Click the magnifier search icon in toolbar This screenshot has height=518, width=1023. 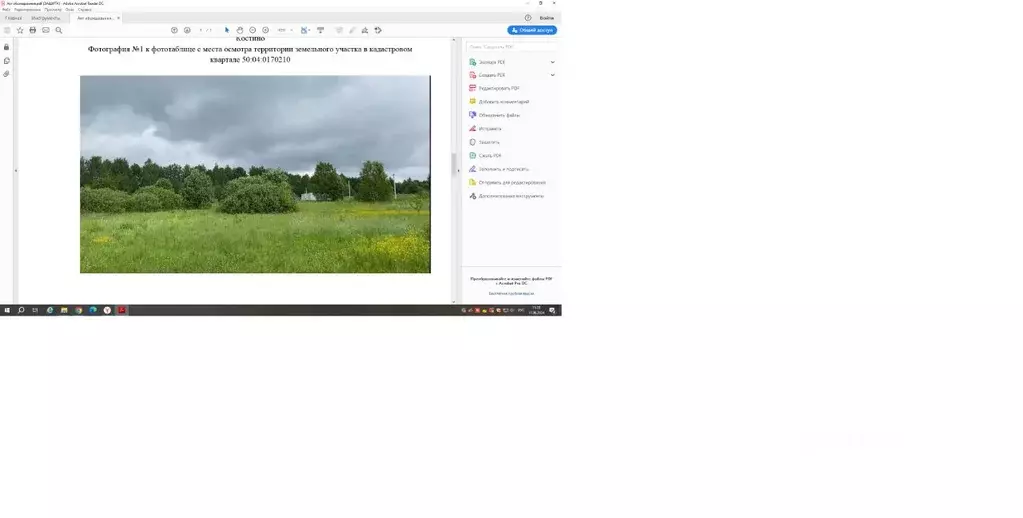click(59, 30)
